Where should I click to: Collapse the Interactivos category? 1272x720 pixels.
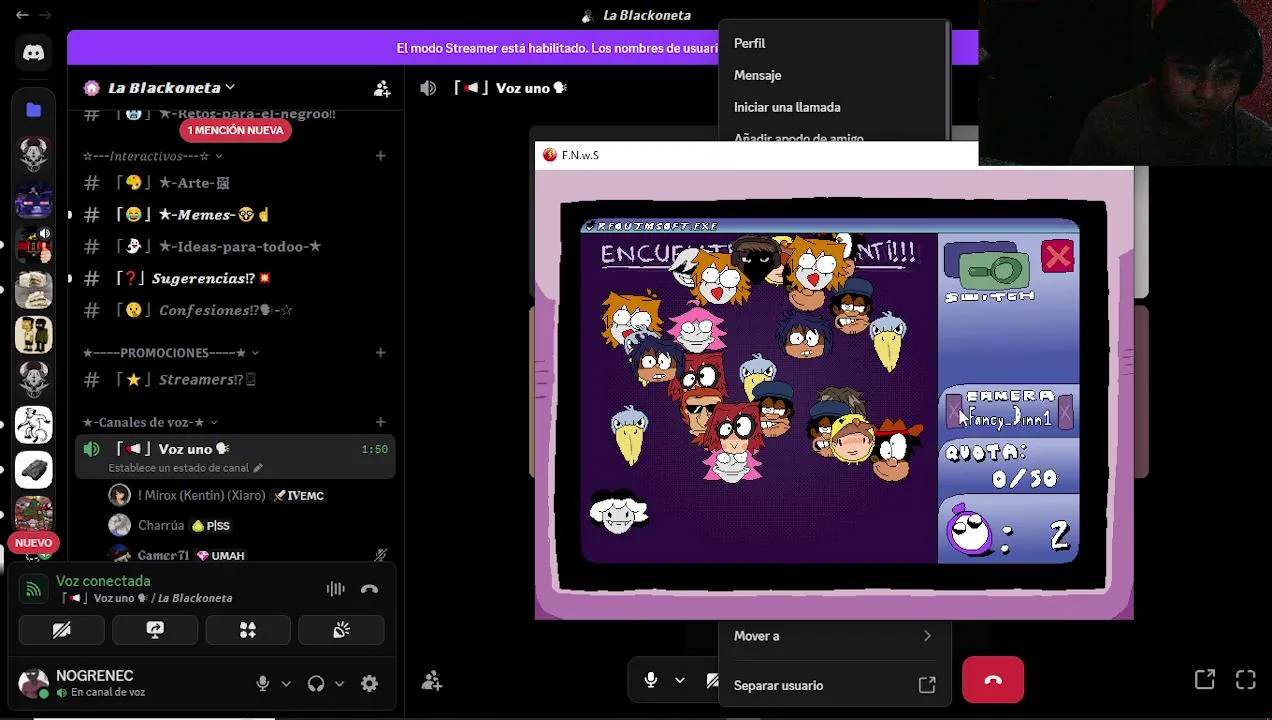[152, 156]
